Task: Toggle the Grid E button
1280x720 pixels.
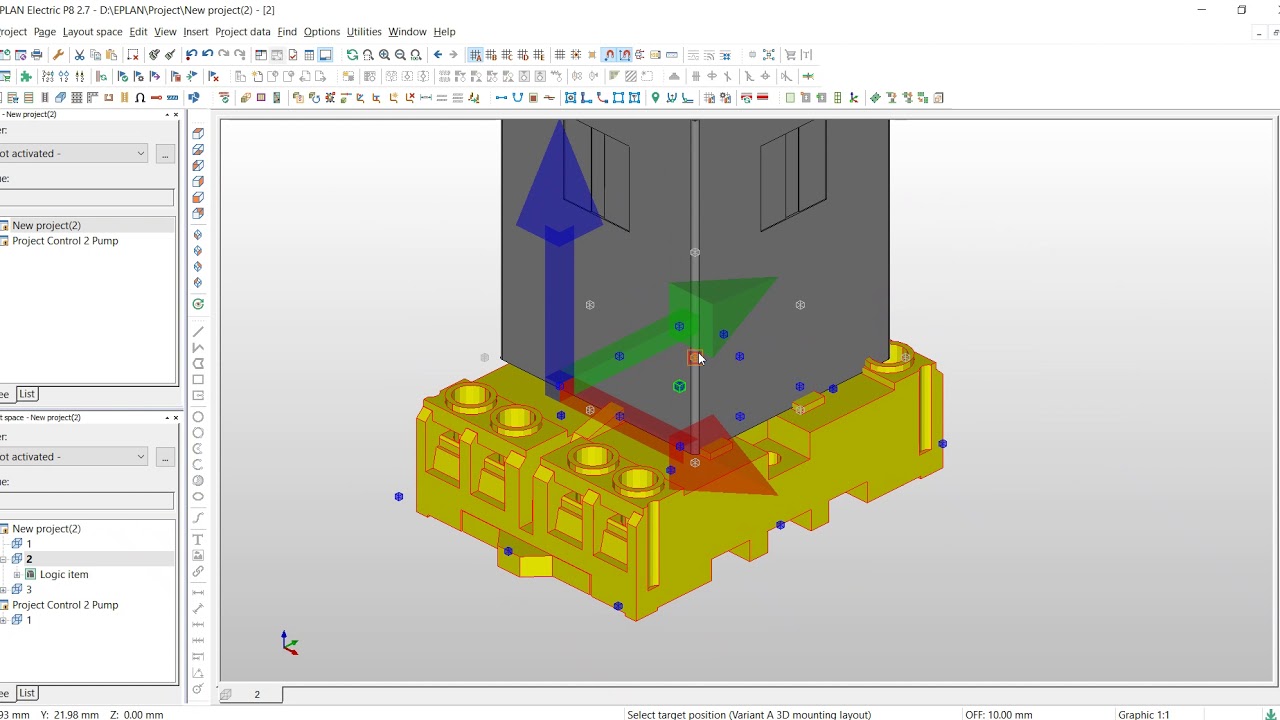Action: coord(539,55)
